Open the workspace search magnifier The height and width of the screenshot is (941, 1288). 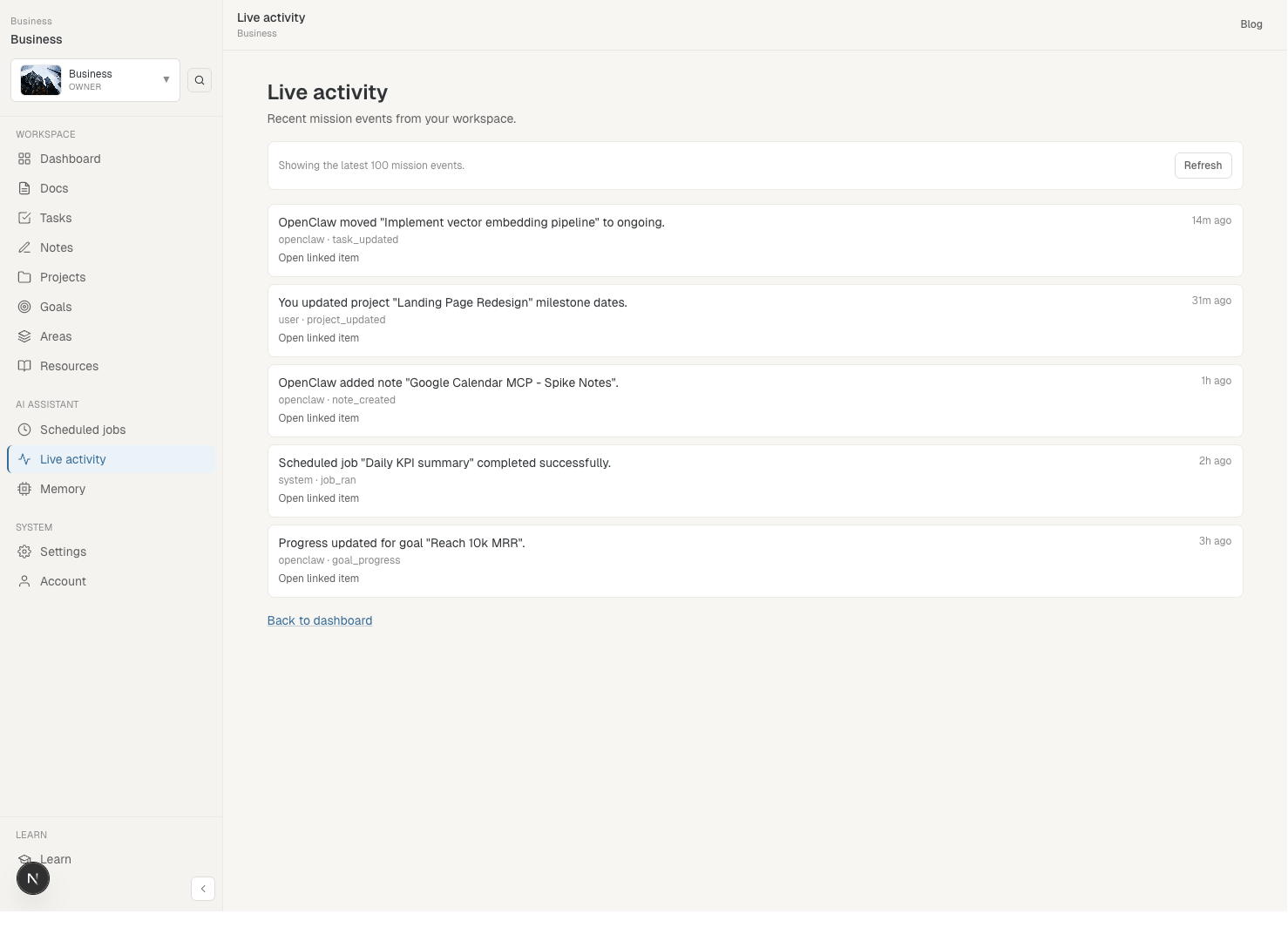pyautogui.click(x=200, y=80)
